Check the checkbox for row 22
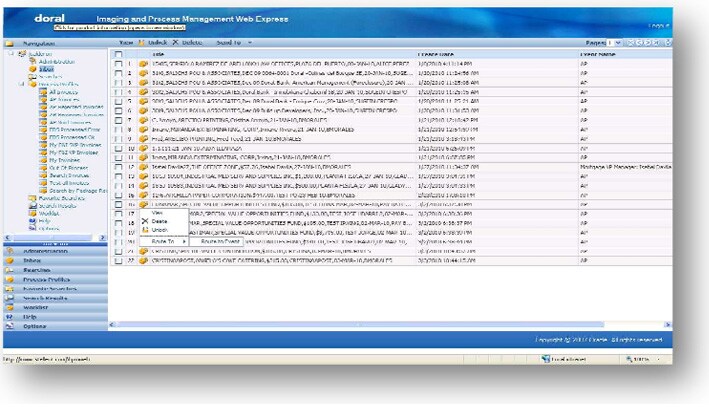The image size is (709, 411). (x=118, y=260)
